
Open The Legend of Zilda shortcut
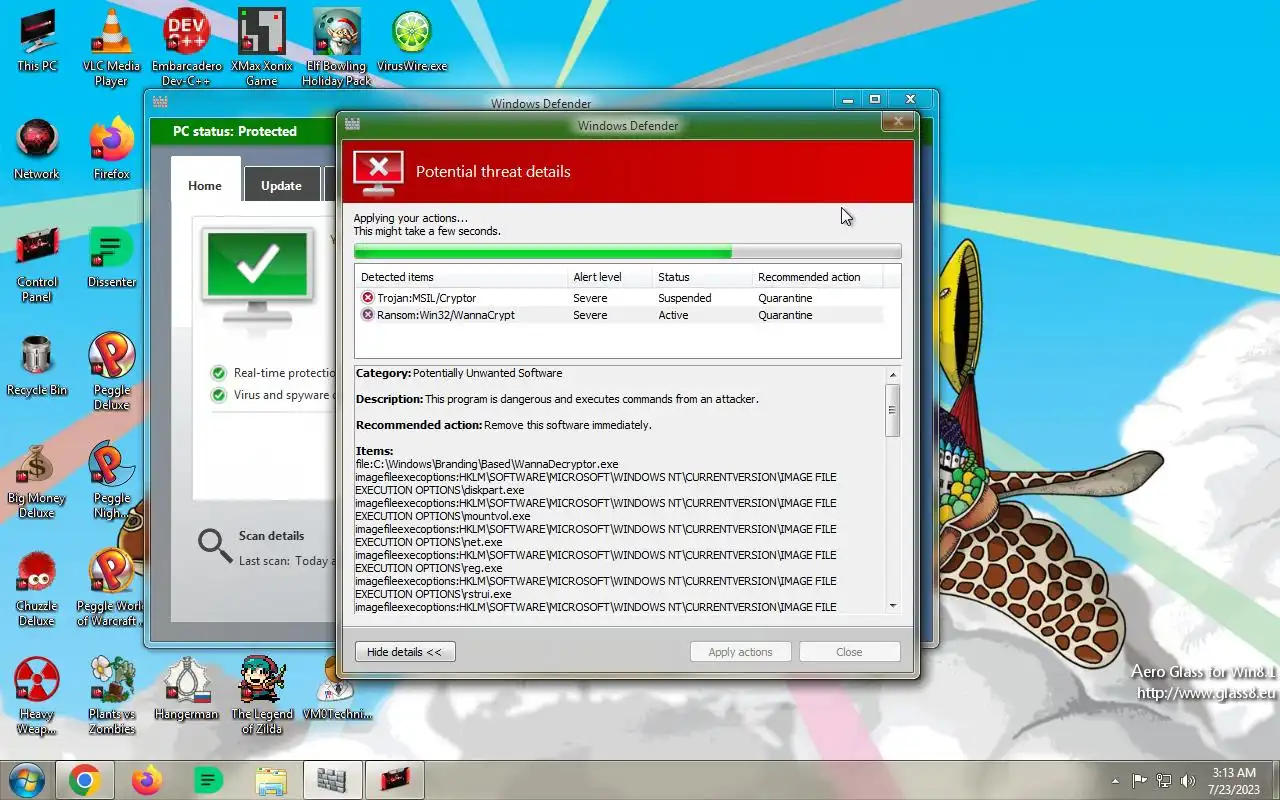[x=262, y=696]
